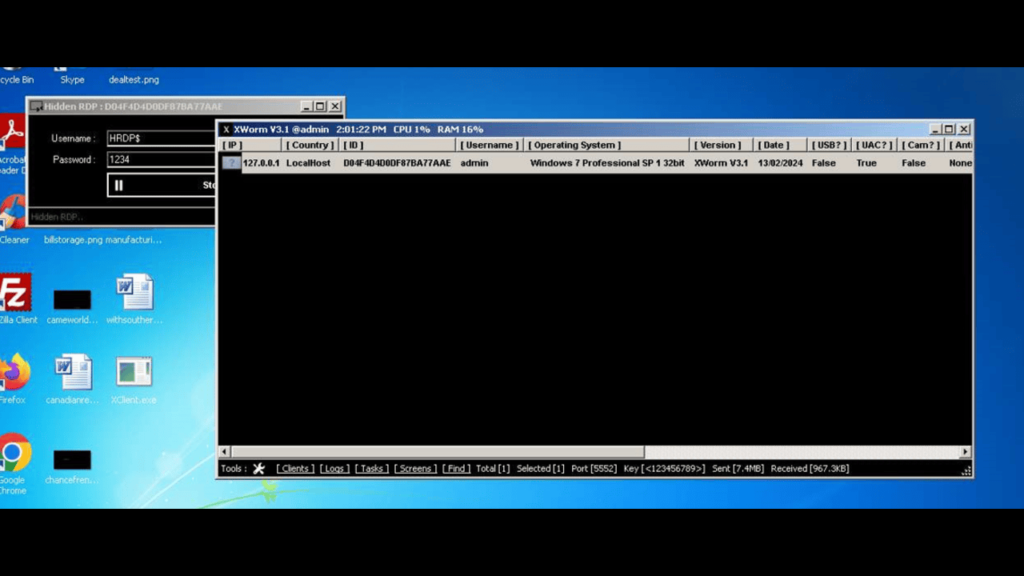Click the scrollbar left arrow in XWorm

pos(225,451)
